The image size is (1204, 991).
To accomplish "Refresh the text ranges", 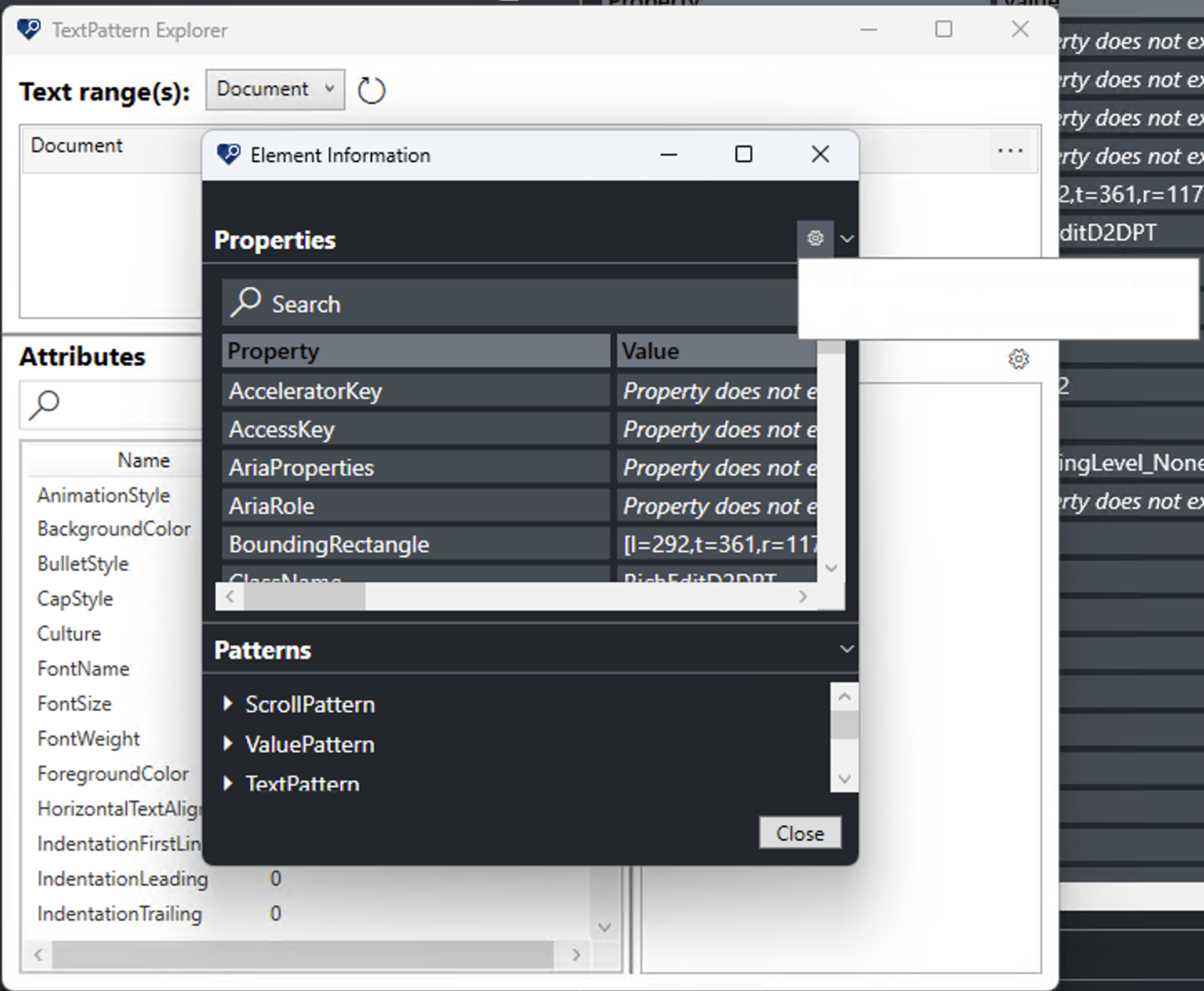I will coord(370,90).
